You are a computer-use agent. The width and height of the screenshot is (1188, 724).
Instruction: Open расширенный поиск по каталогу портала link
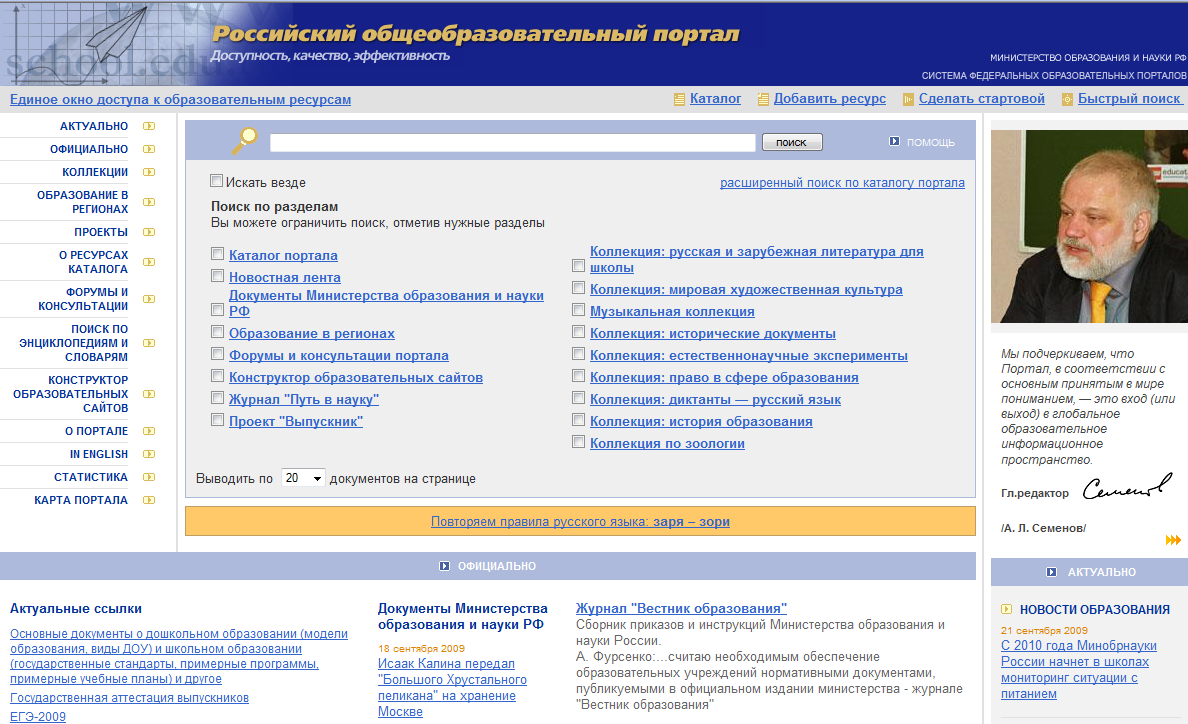(842, 183)
